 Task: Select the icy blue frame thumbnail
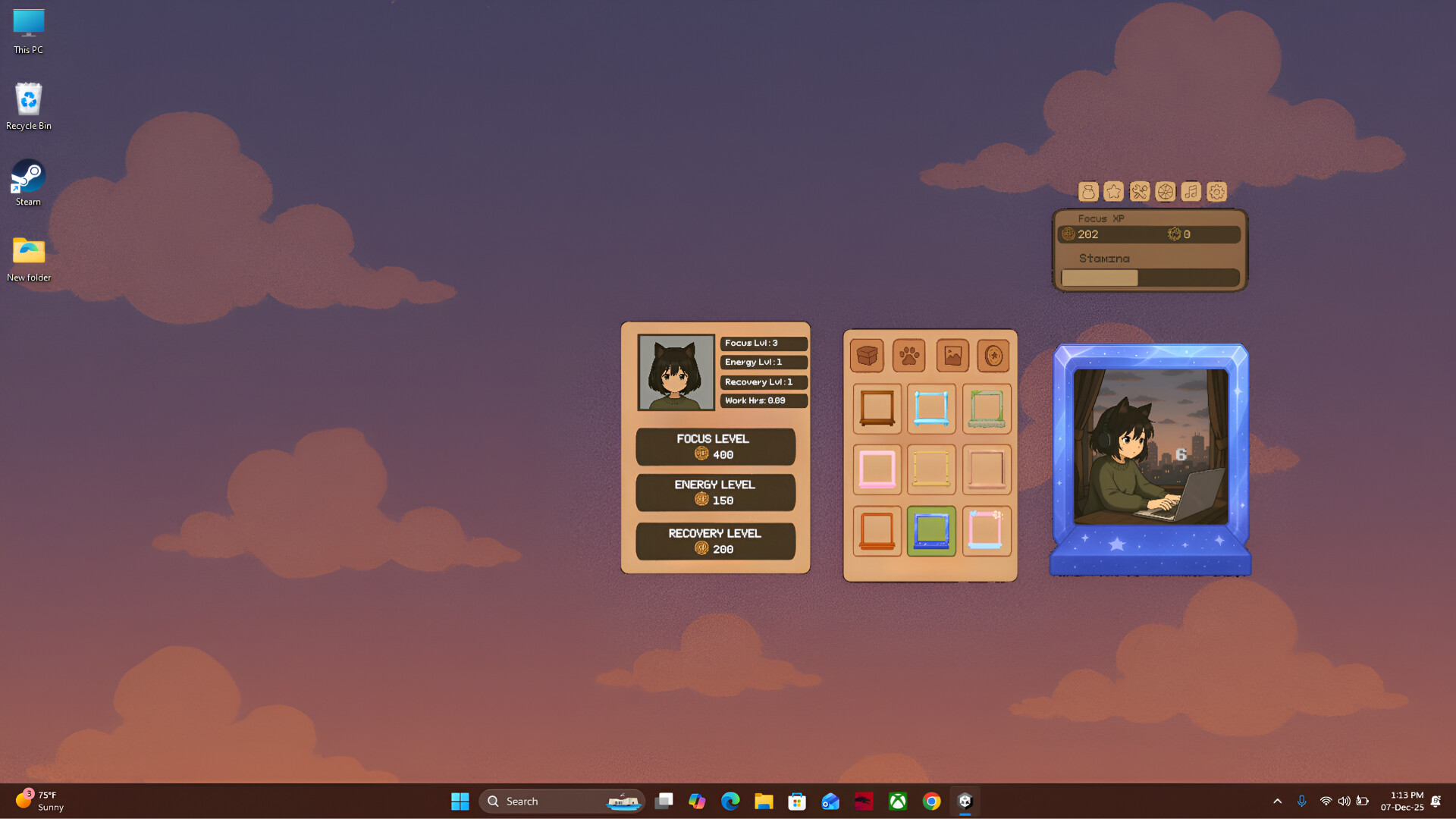(931, 408)
